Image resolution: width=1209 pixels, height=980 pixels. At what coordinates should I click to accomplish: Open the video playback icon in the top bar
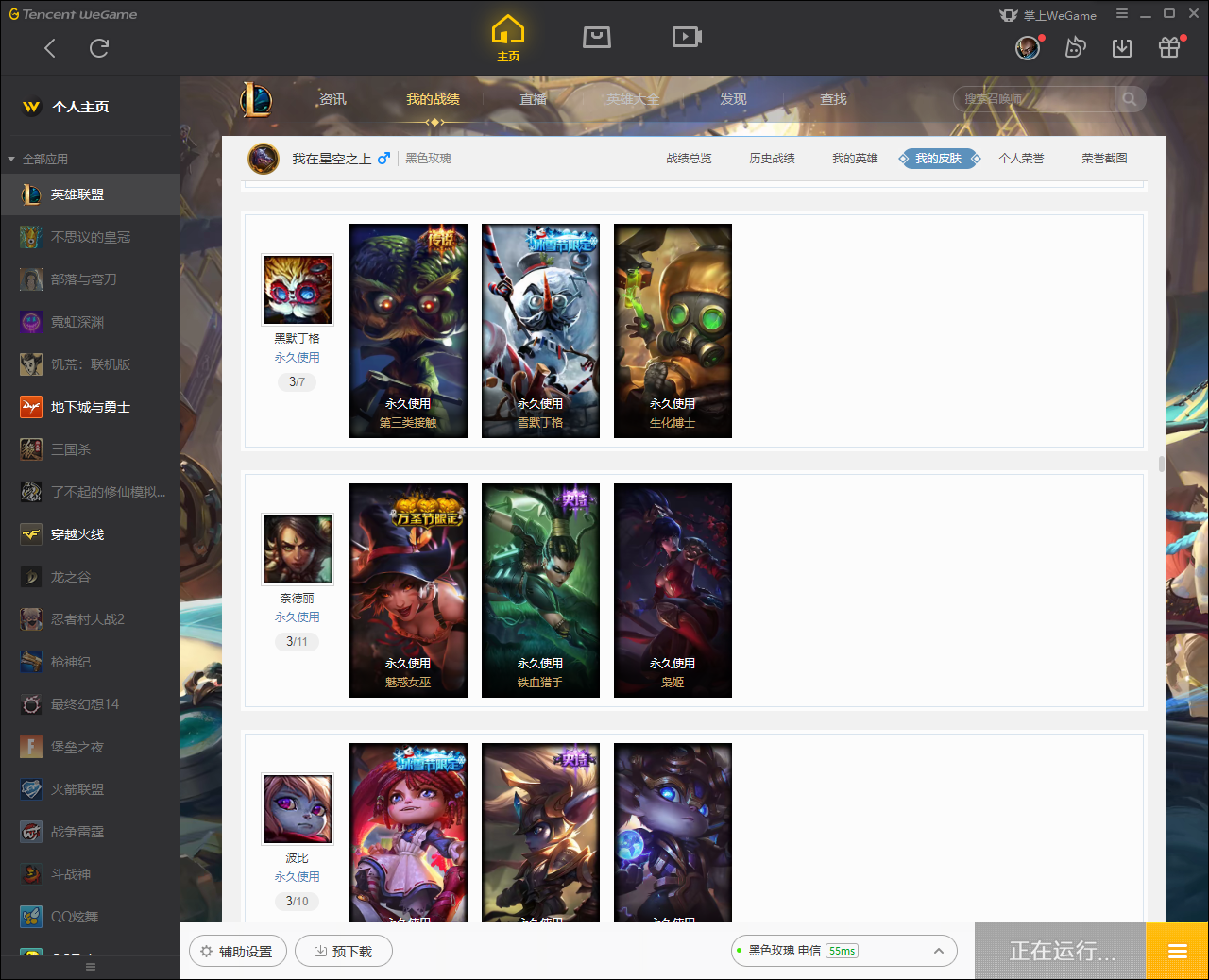coord(687,37)
